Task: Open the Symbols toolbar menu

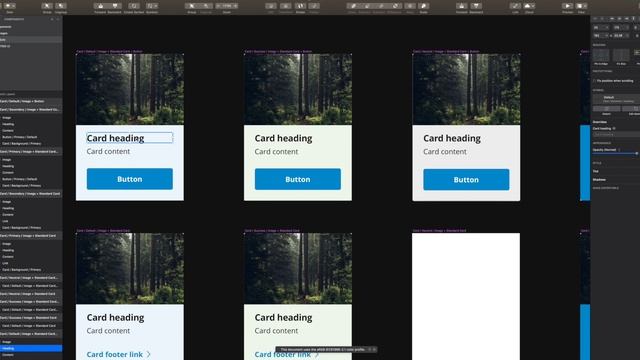Action: [x=152, y=6]
